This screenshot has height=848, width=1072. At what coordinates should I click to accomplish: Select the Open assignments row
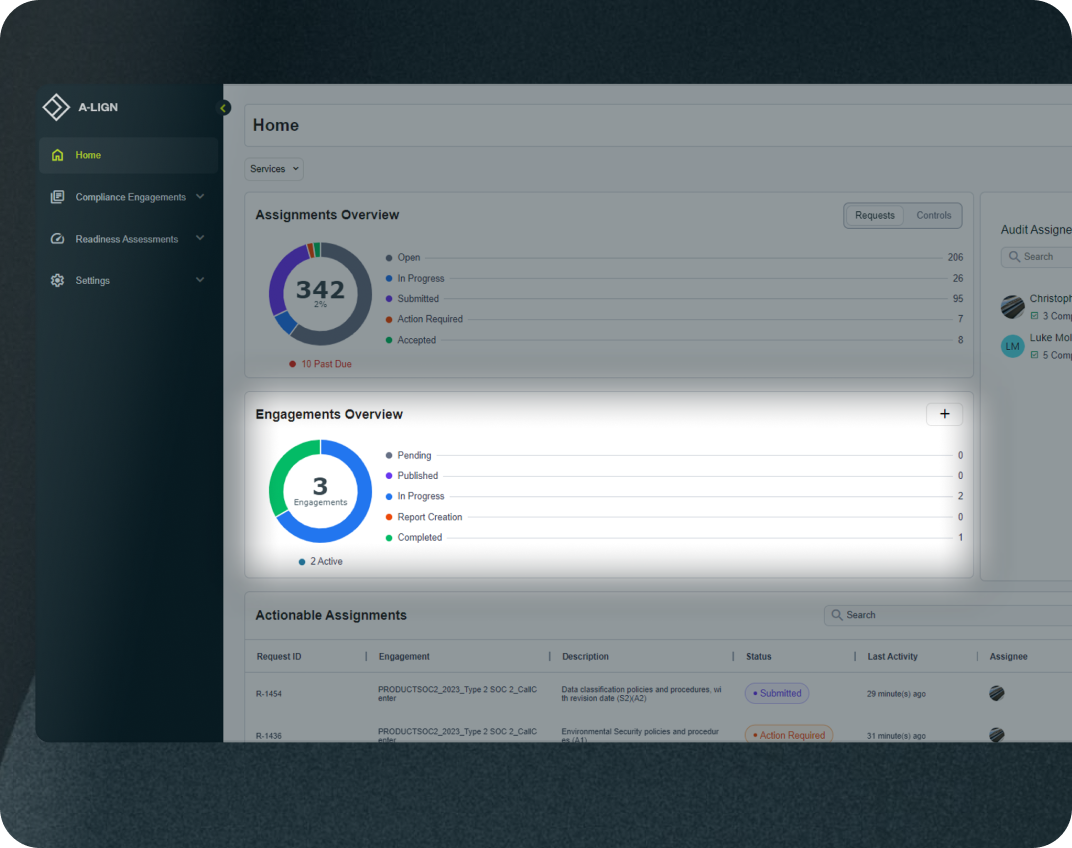(674, 258)
